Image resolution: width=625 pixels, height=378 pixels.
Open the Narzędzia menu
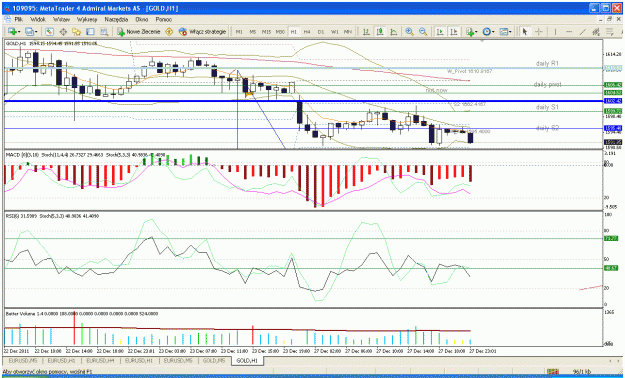pyautogui.click(x=116, y=19)
